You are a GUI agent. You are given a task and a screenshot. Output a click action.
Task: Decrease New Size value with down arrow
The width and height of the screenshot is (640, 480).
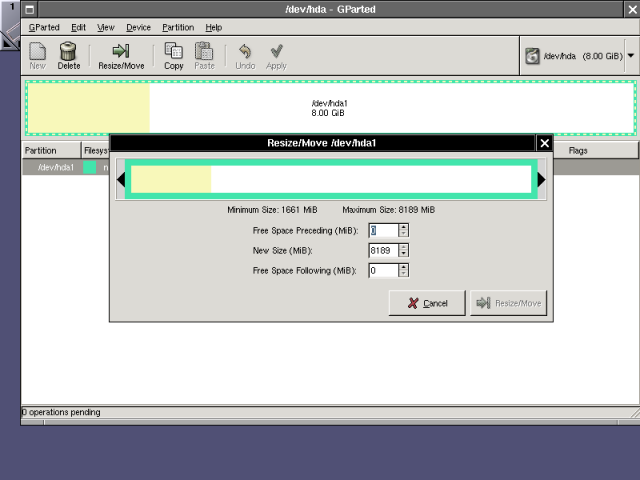pyautogui.click(x=403, y=253)
